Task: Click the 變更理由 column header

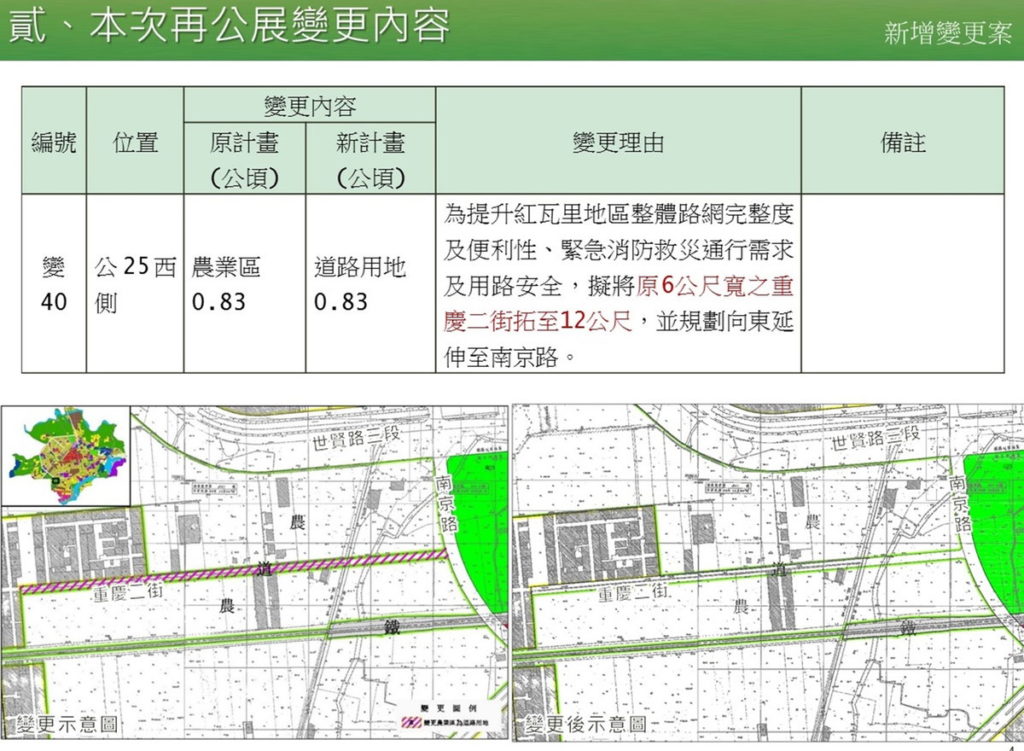Action: point(618,140)
